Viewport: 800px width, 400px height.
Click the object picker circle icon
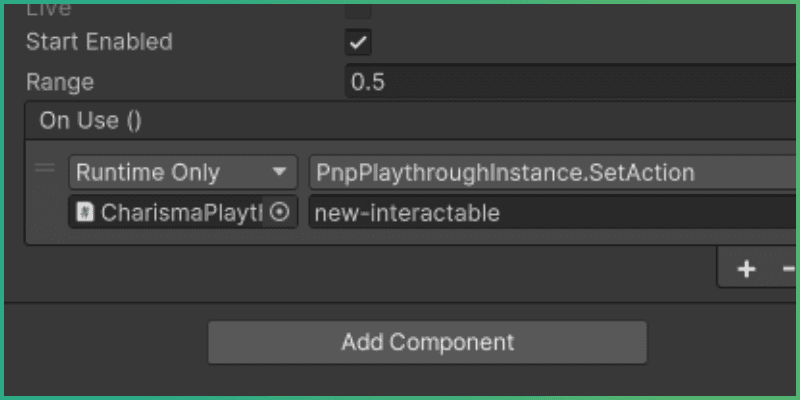pos(281,212)
